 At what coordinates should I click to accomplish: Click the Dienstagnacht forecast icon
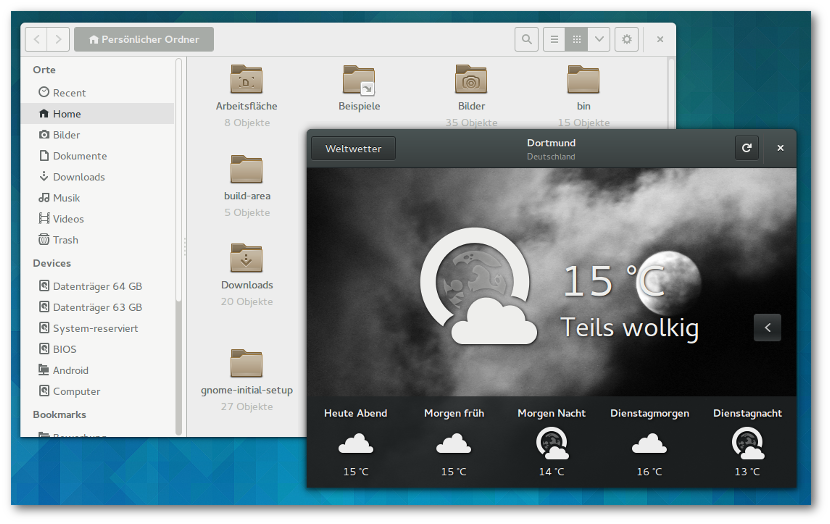[x=747, y=442]
